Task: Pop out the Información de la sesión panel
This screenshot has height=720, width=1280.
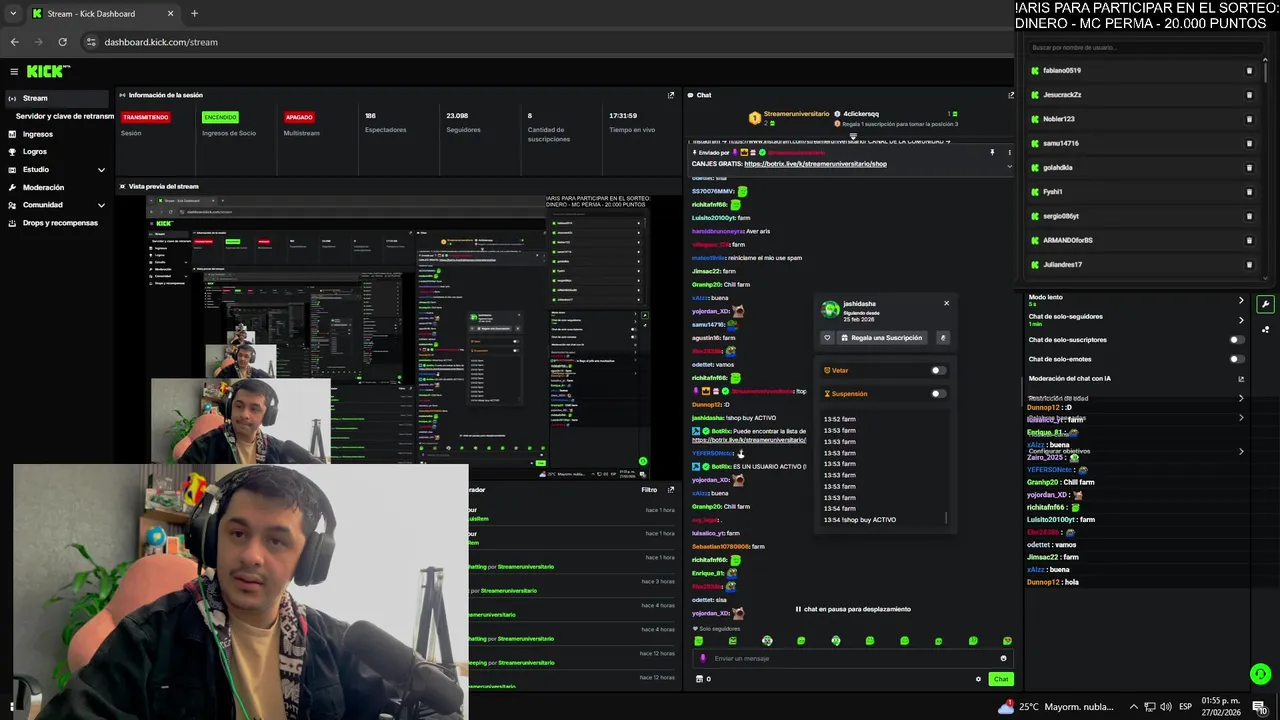Action: 671,95
